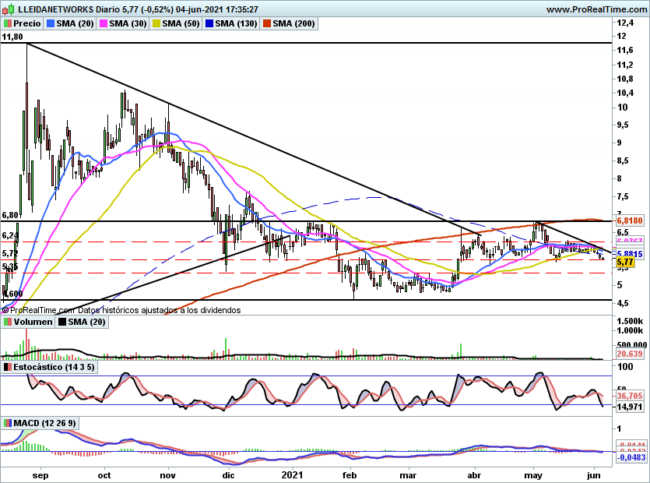Click the 6,24 dashed level label
Image resolution: width=650 pixels, height=483 pixels.
[10, 235]
